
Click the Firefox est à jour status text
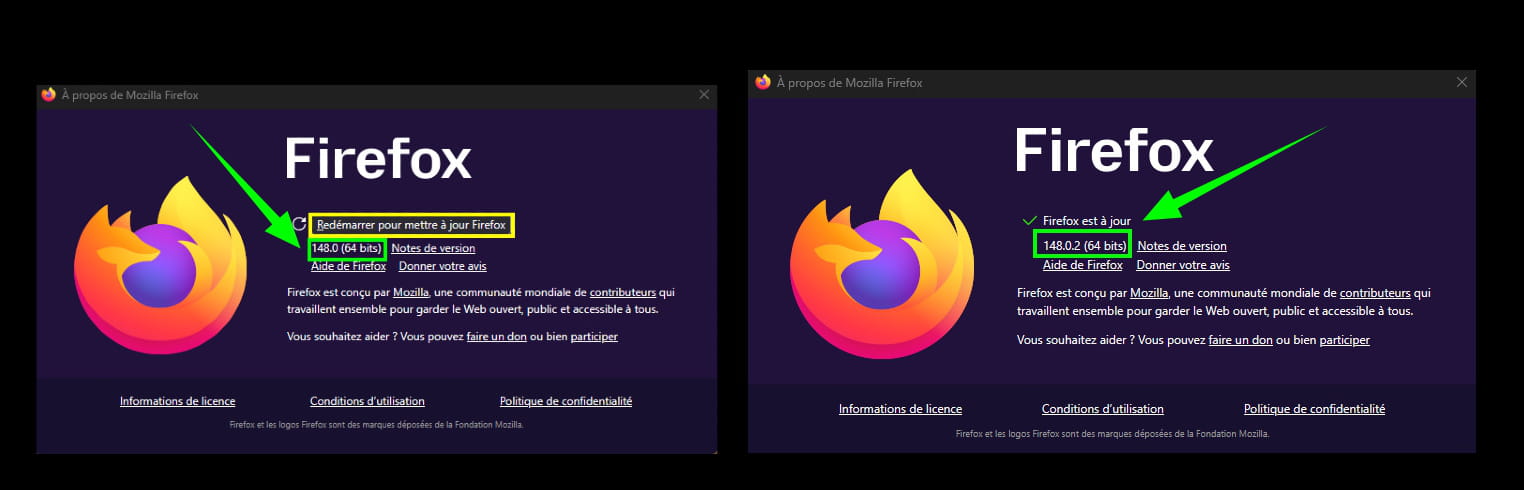click(1086, 220)
